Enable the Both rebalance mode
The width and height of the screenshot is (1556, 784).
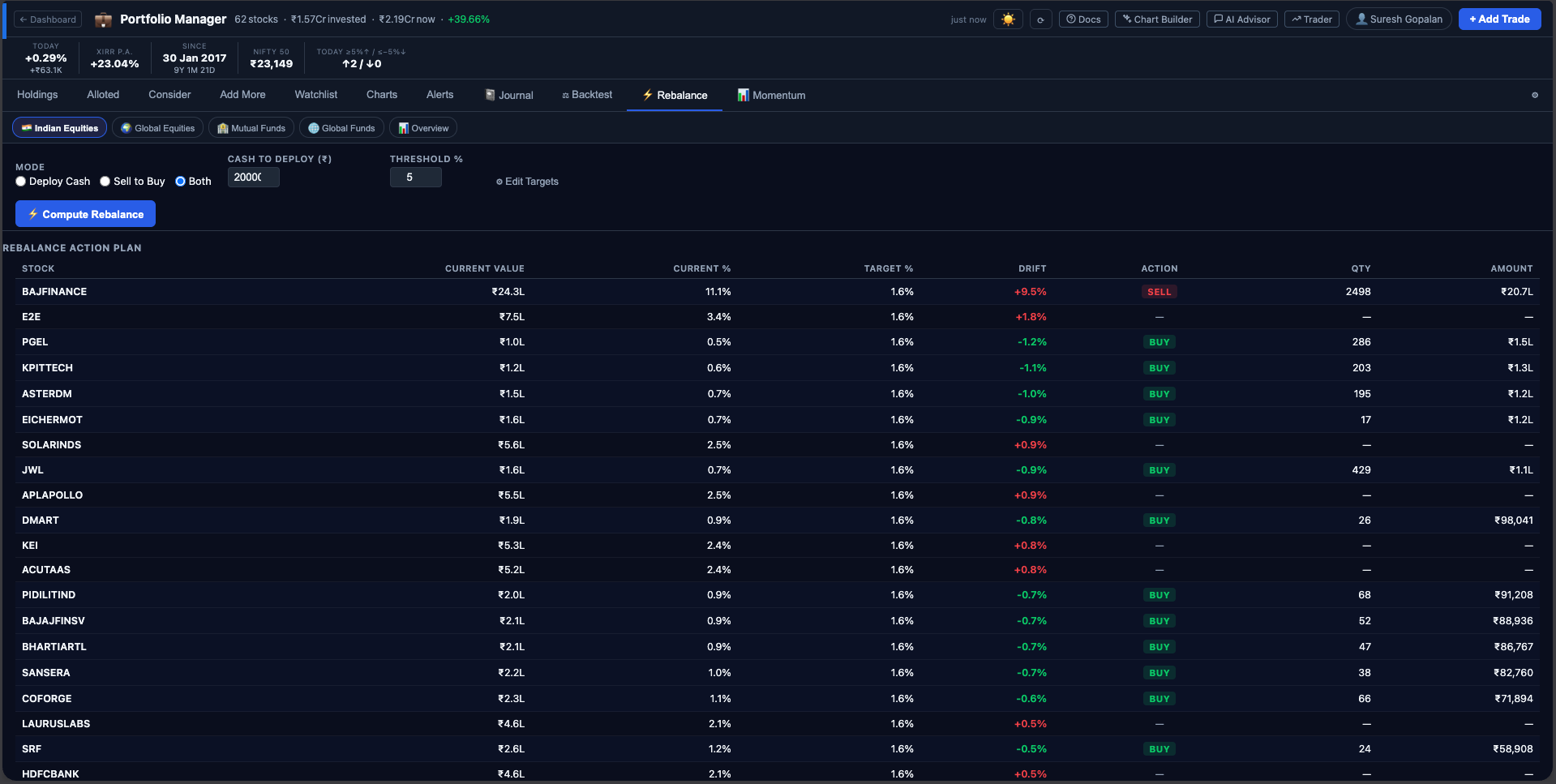click(x=180, y=181)
